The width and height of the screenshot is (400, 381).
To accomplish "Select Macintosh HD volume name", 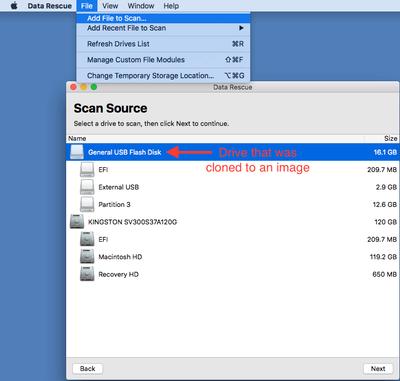I will click(120, 257).
